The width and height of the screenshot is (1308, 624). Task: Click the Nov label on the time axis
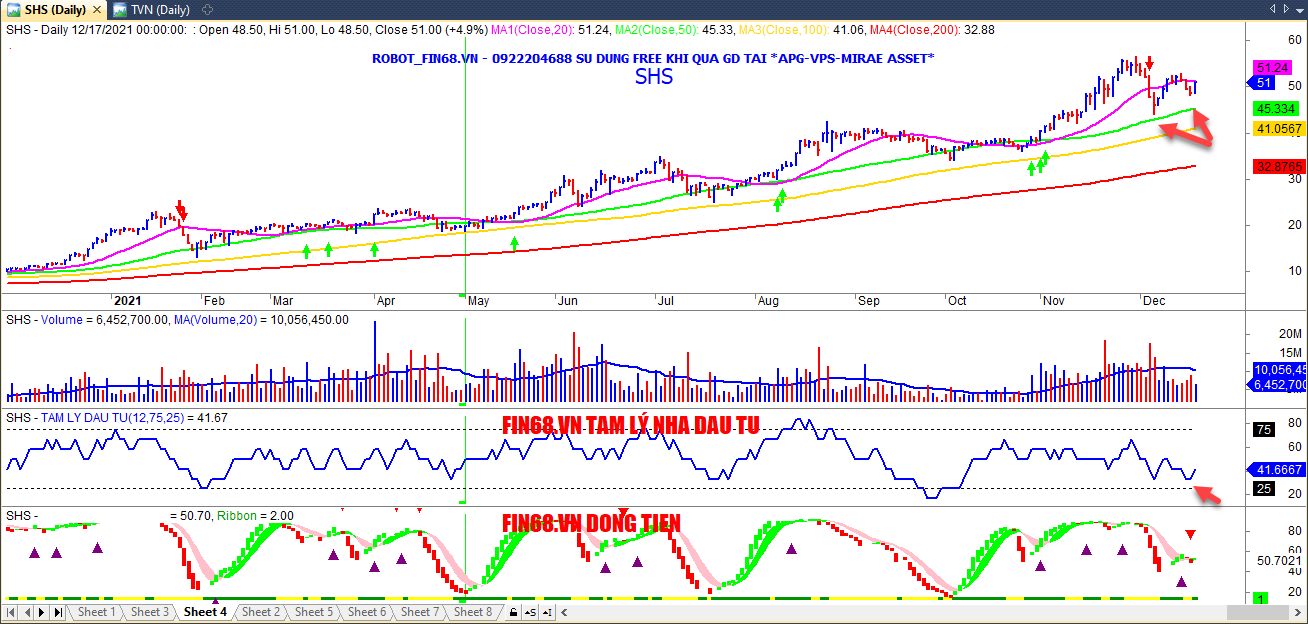pos(1053,300)
